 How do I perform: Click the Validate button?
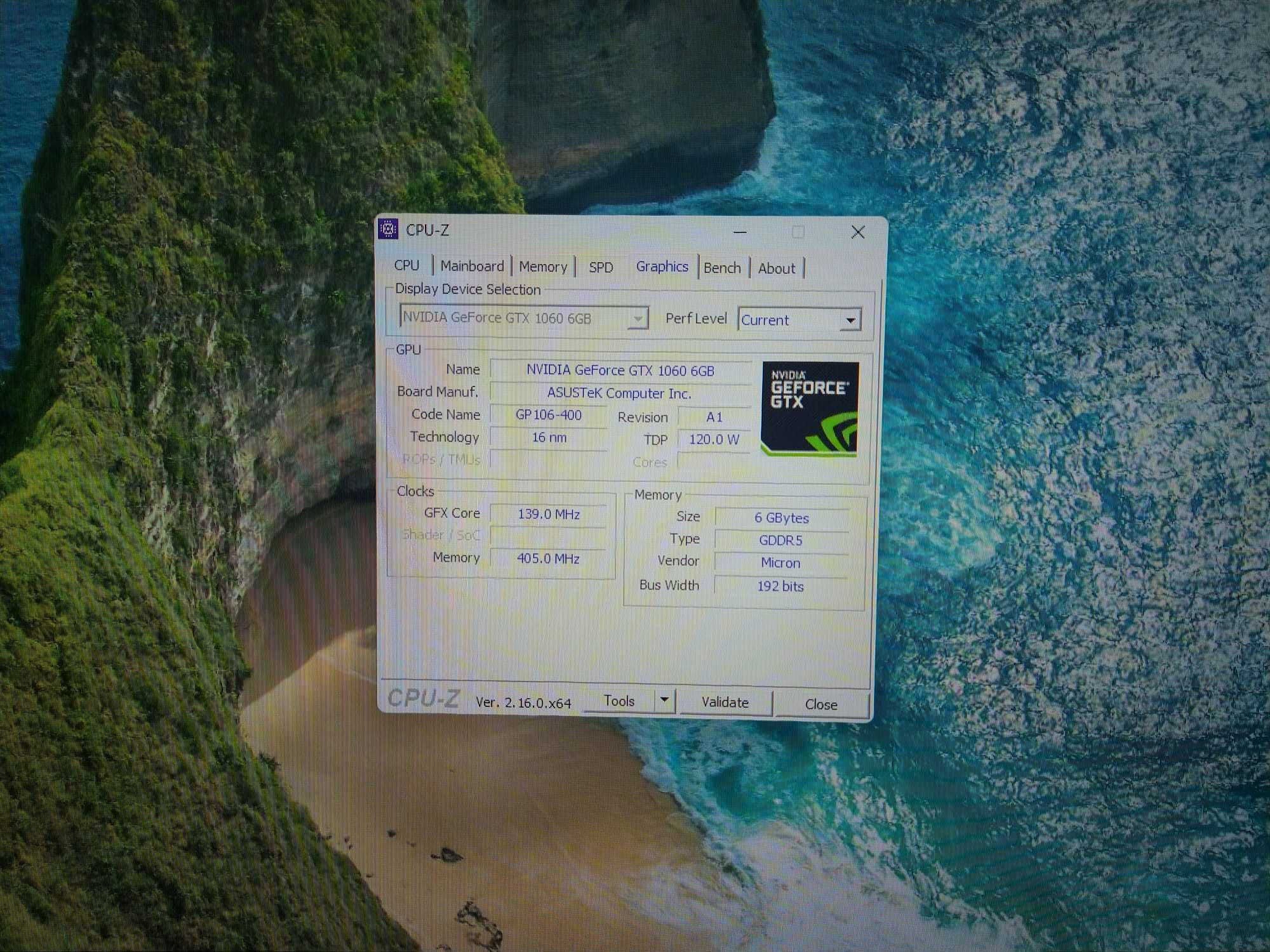pos(725,703)
